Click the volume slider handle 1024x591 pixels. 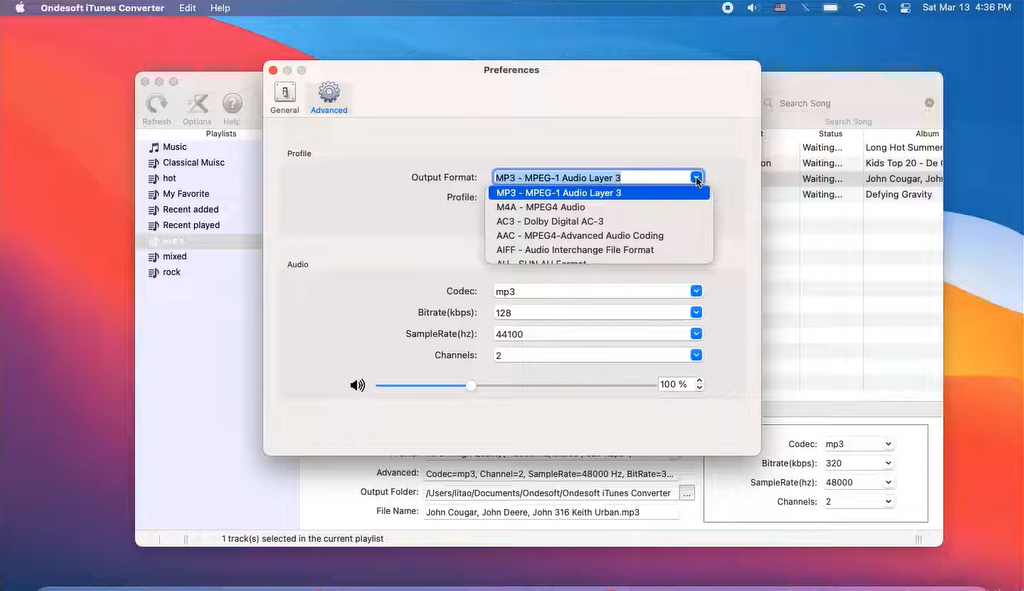tap(471, 385)
